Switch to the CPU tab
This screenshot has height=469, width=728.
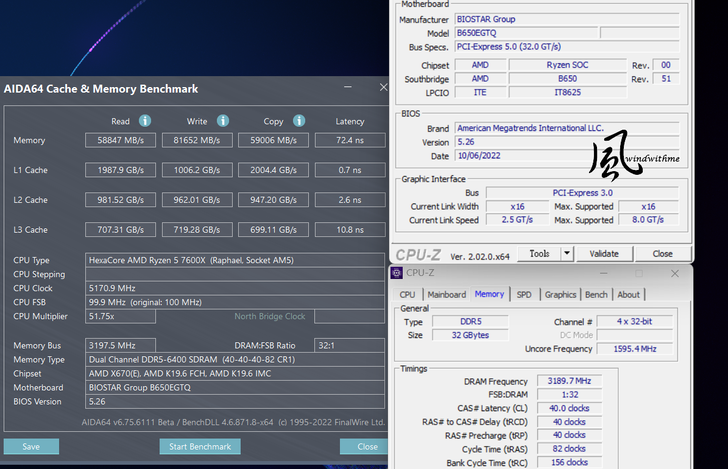(x=407, y=295)
